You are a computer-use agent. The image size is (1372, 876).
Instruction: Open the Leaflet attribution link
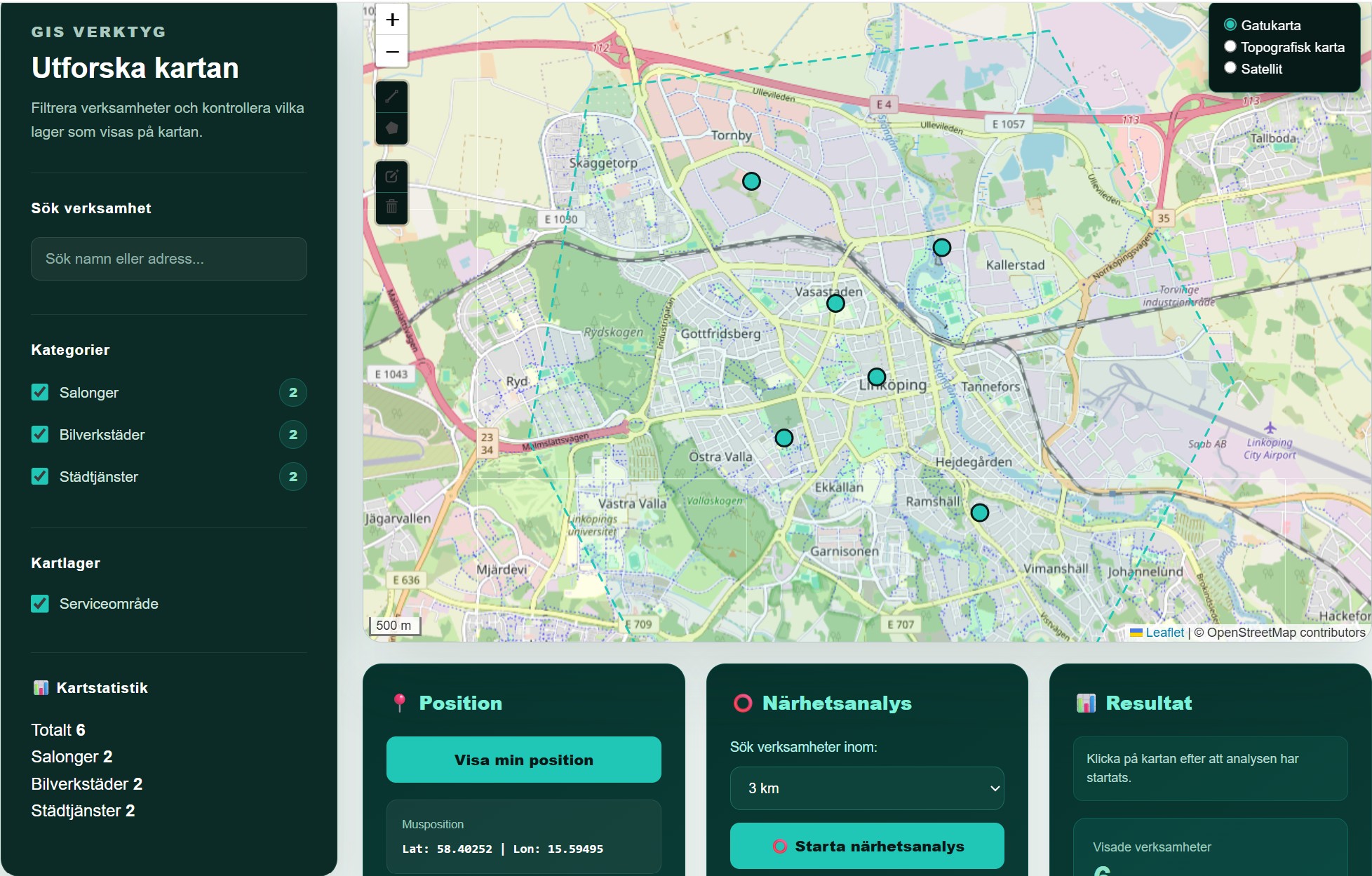(x=1164, y=633)
